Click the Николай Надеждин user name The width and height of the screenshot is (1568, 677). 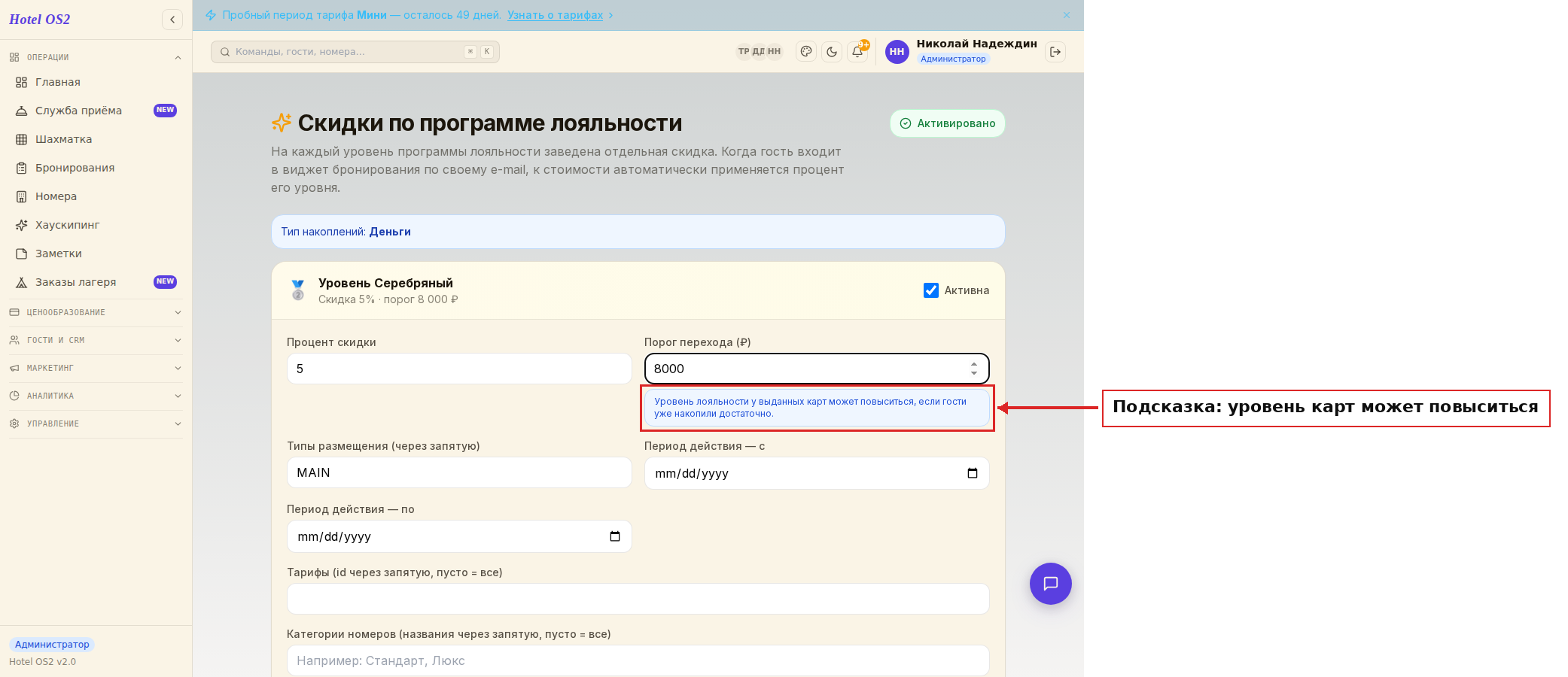point(976,44)
